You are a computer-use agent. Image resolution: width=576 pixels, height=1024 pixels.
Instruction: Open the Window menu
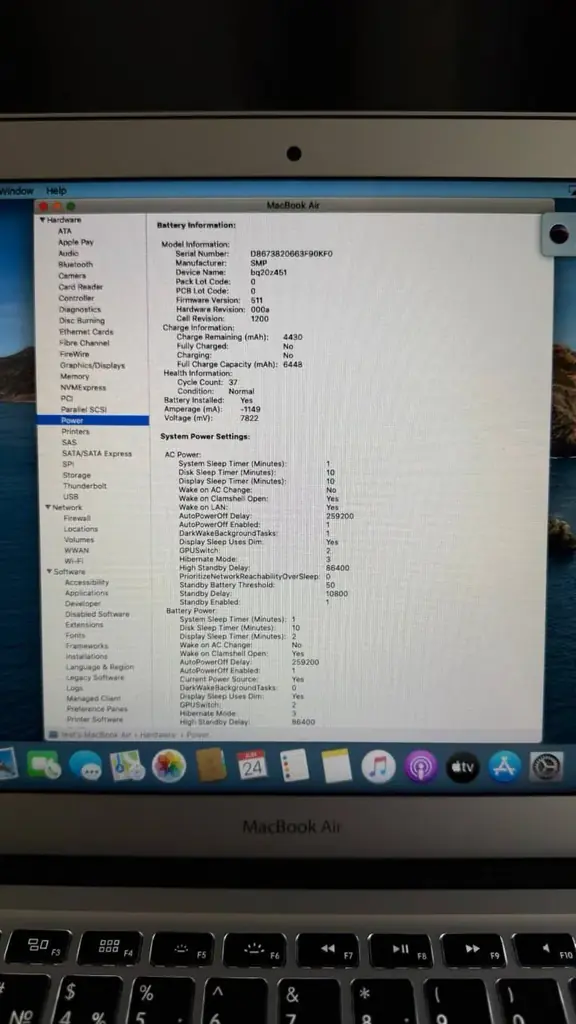pos(16,191)
